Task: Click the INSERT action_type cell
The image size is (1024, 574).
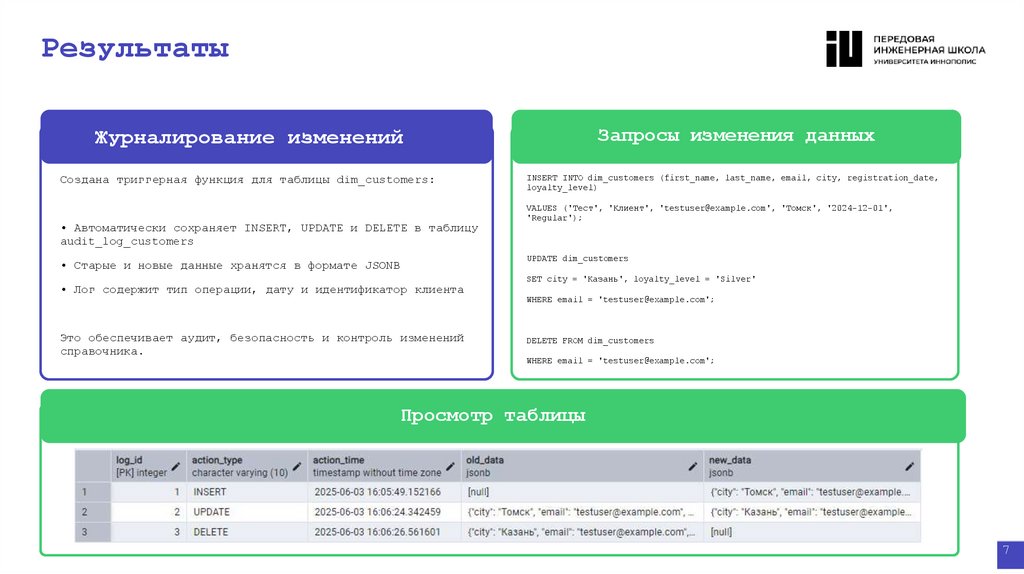Action: 247,492
